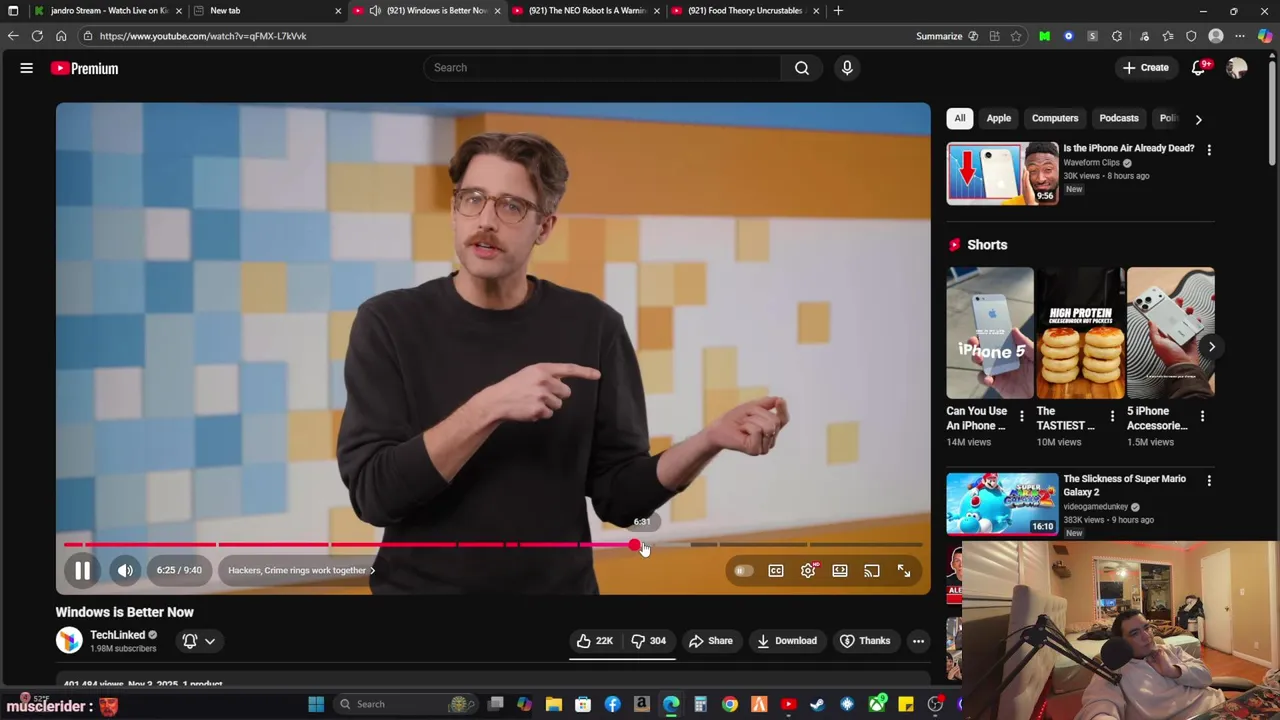
Task: Select the All filter chip
Action: pyautogui.click(x=960, y=118)
